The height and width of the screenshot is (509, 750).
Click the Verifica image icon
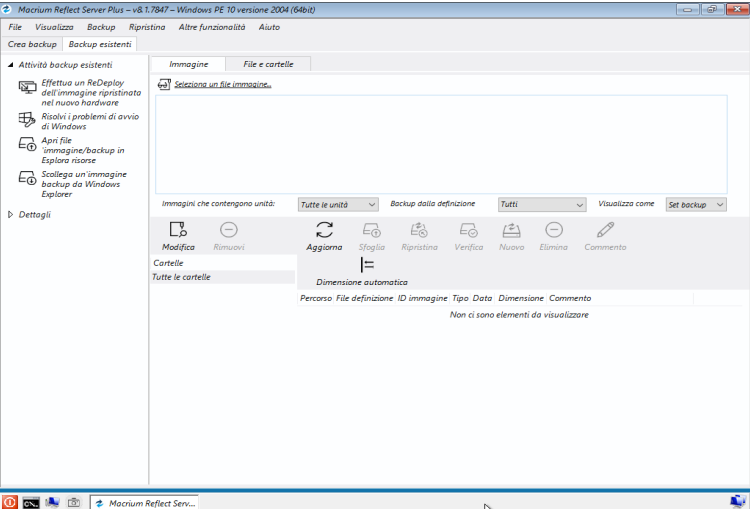pyautogui.click(x=468, y=230)
